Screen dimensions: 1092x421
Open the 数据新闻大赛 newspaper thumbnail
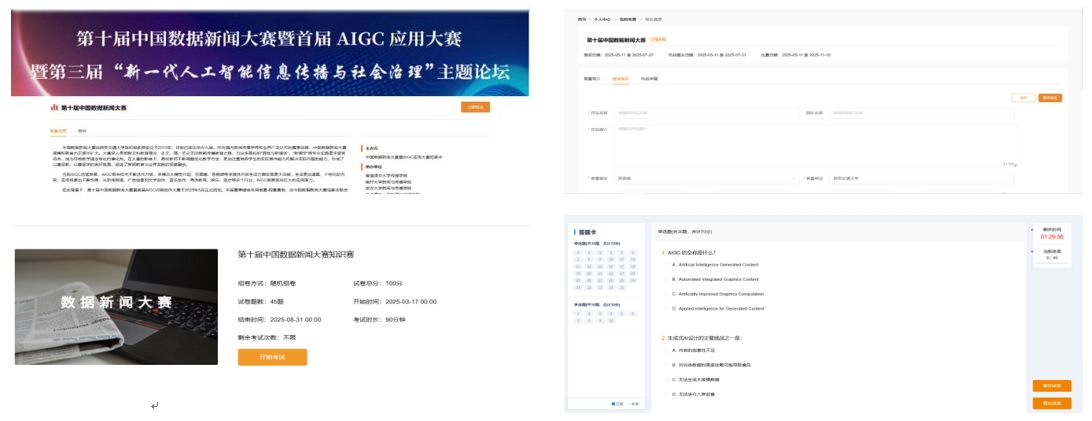(x=116, y=307)
